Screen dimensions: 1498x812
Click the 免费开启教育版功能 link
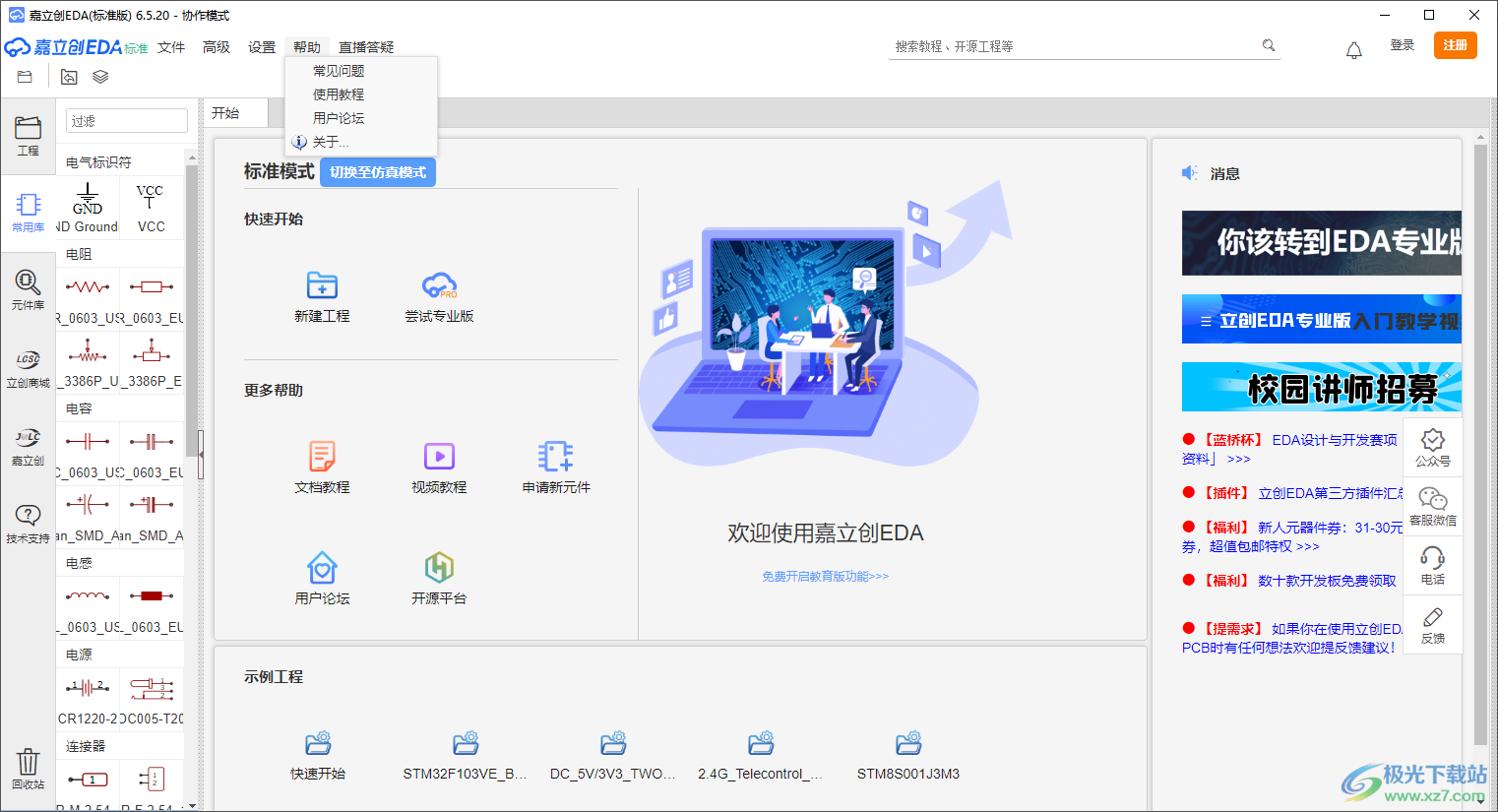tap(825, 577)
